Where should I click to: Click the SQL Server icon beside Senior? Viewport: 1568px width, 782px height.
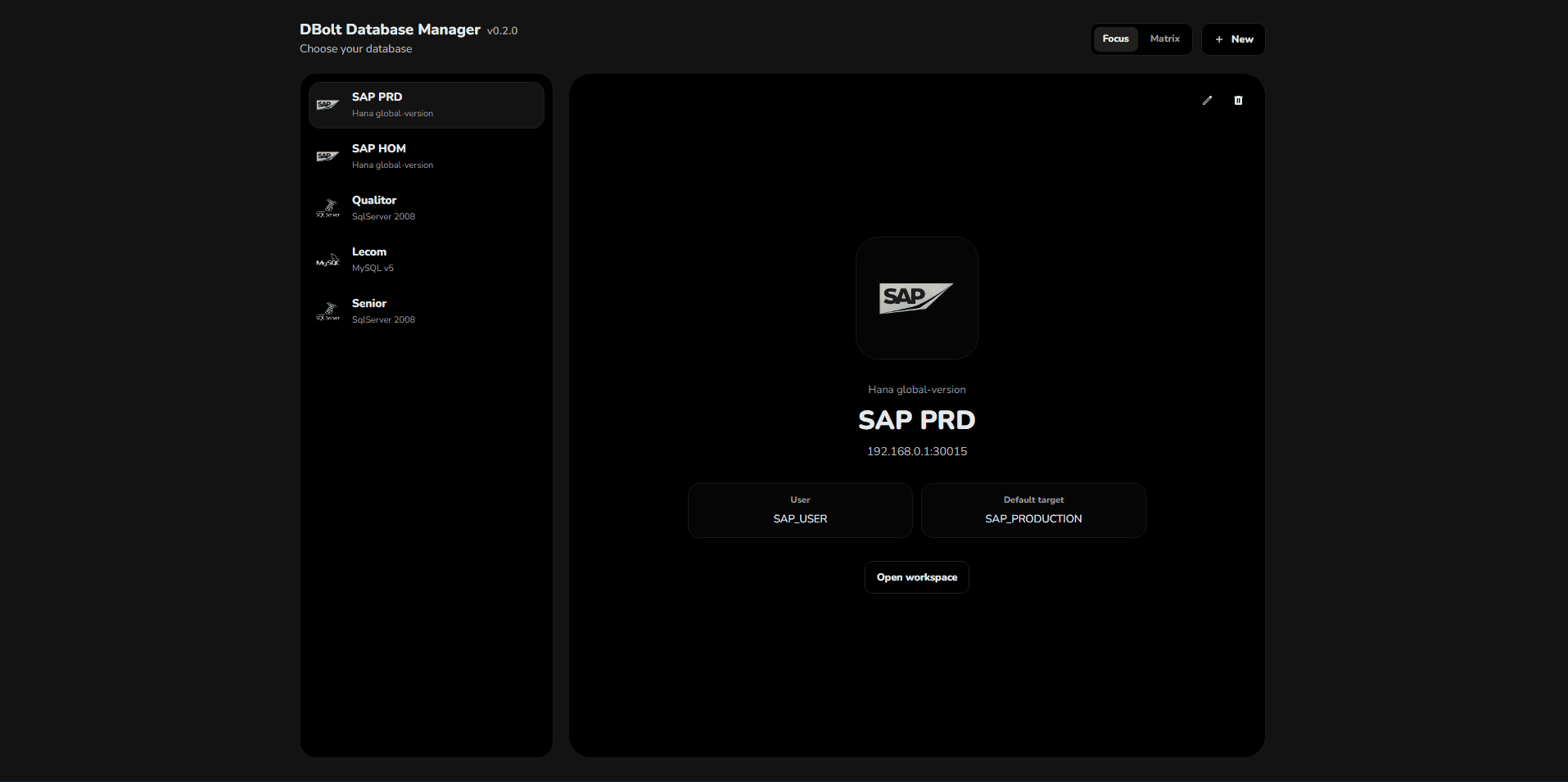(x=328, y=311)
